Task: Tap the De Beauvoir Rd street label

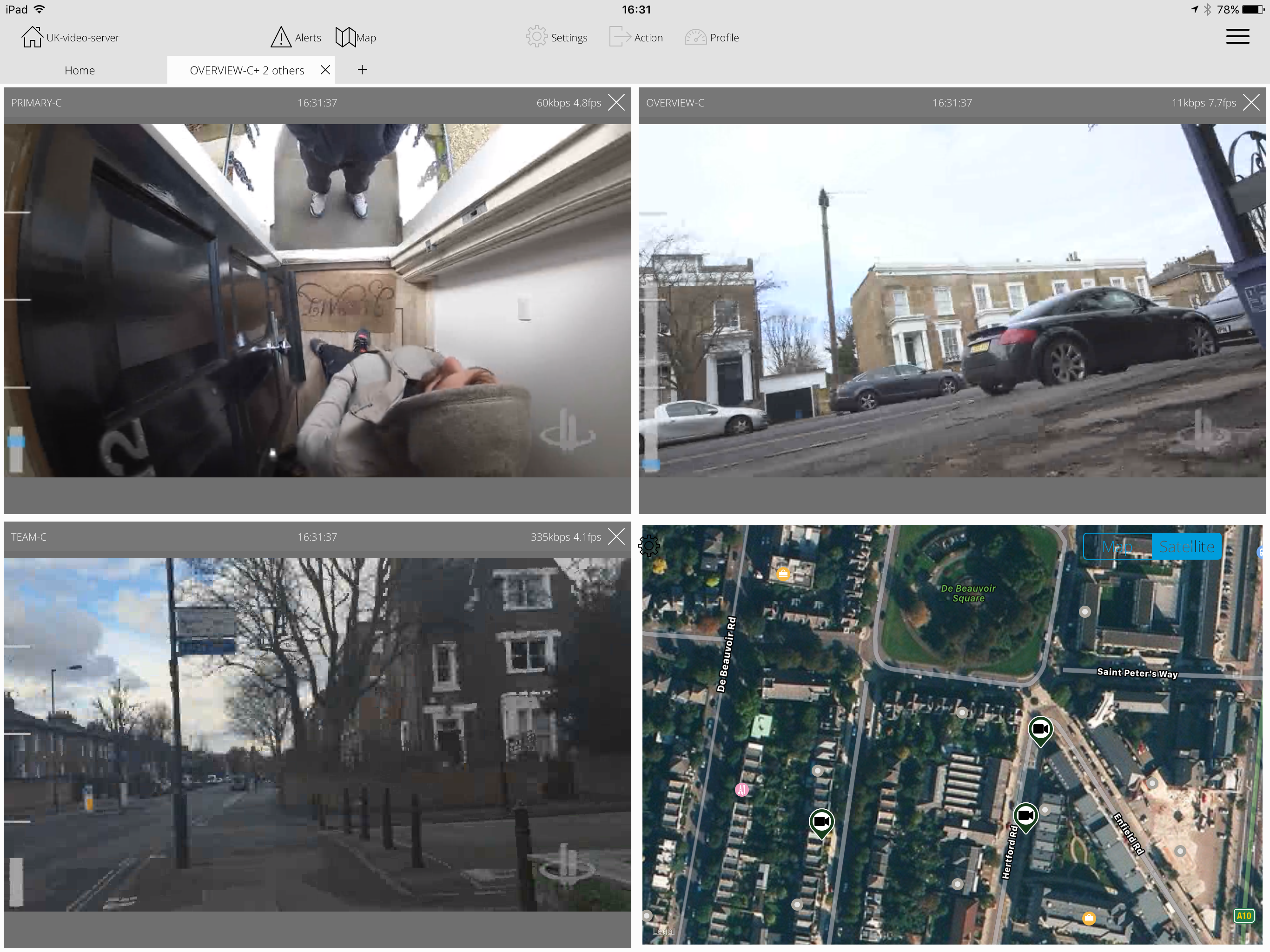Action: point(726,654)
